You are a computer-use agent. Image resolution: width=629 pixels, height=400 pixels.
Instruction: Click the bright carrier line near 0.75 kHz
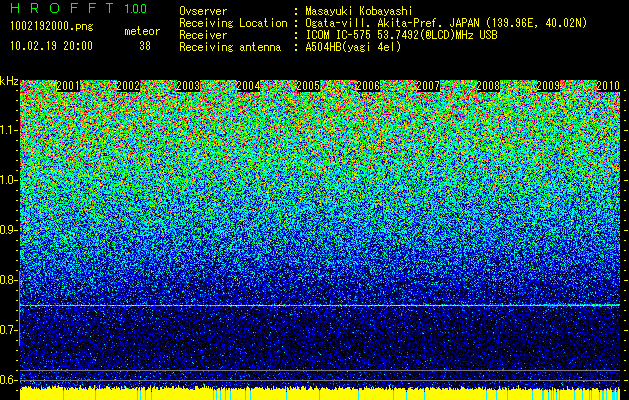coord(320,306)
